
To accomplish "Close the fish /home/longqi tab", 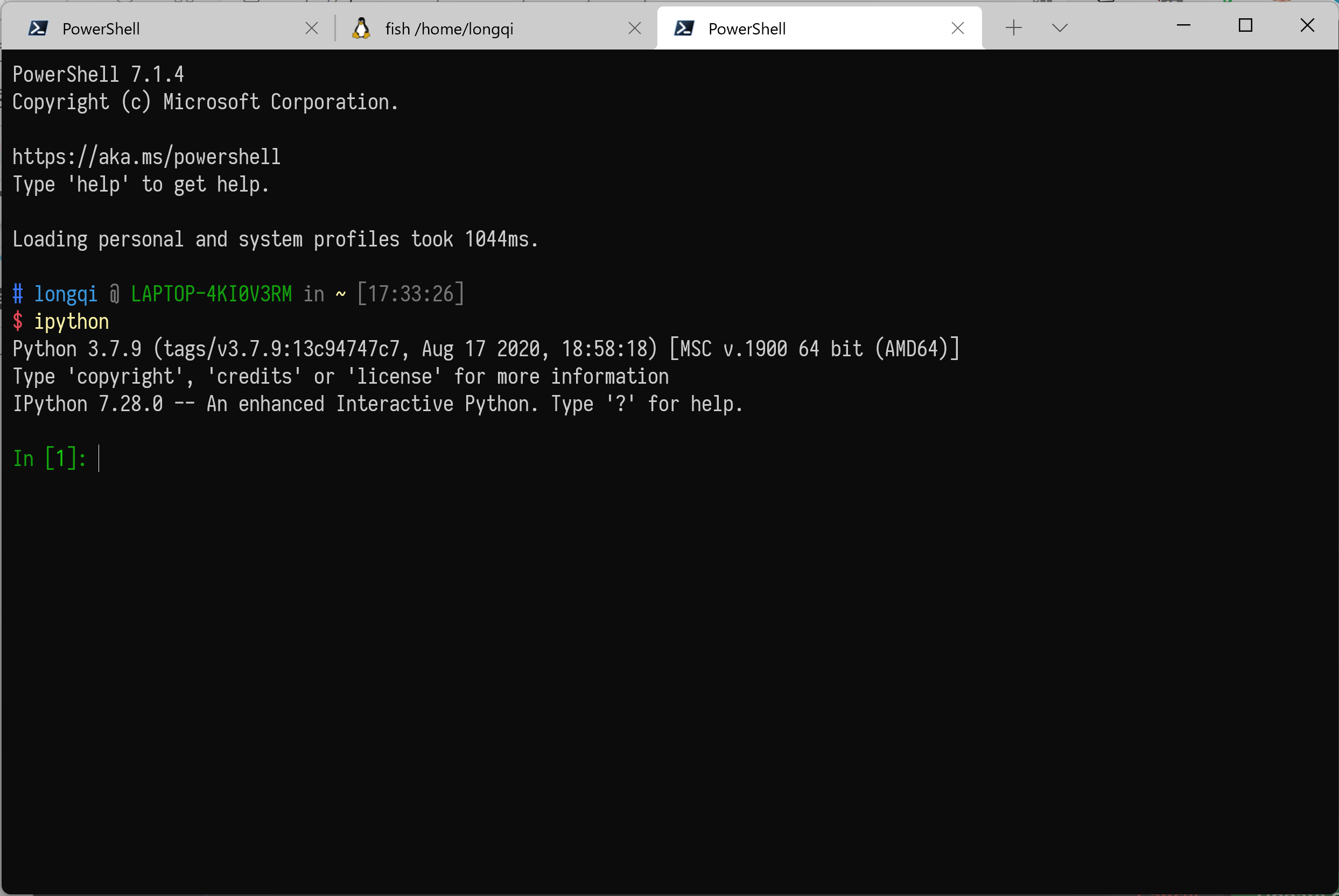I will coord(635,27).
